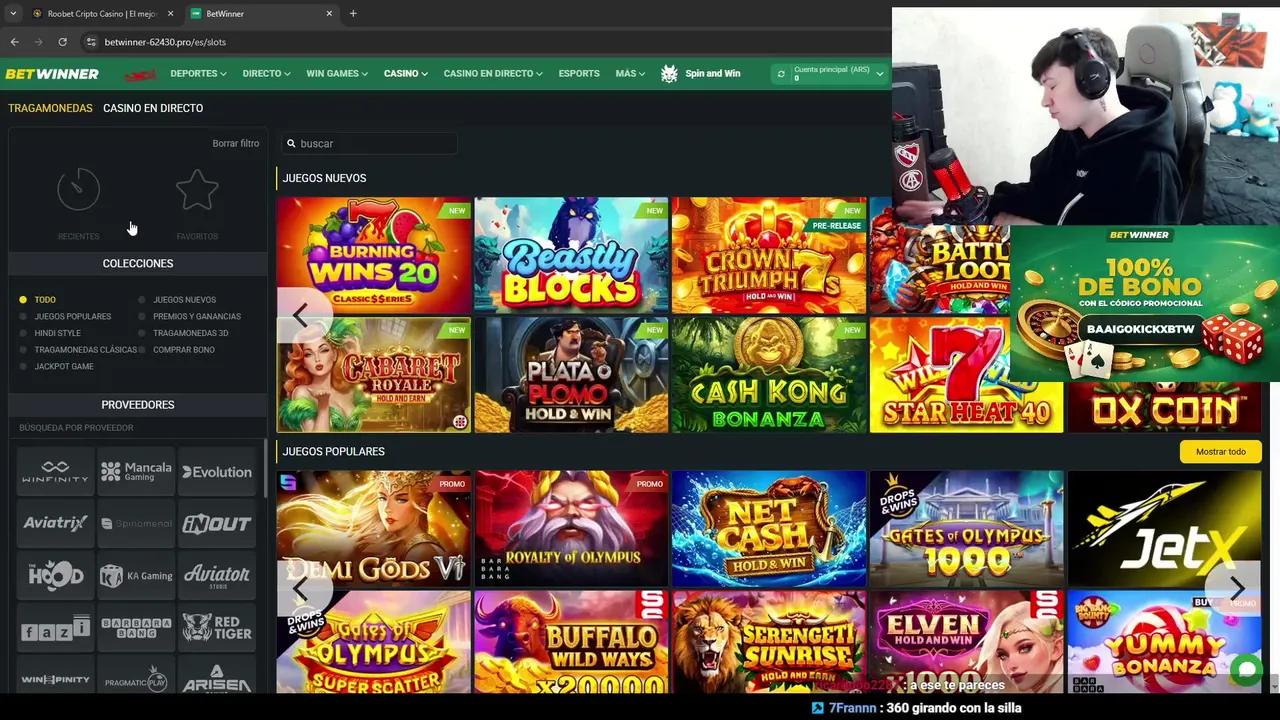The height and width of the screenshot is (720, 1280).
Task: Click the browser address bar
Action: (480, 42)
